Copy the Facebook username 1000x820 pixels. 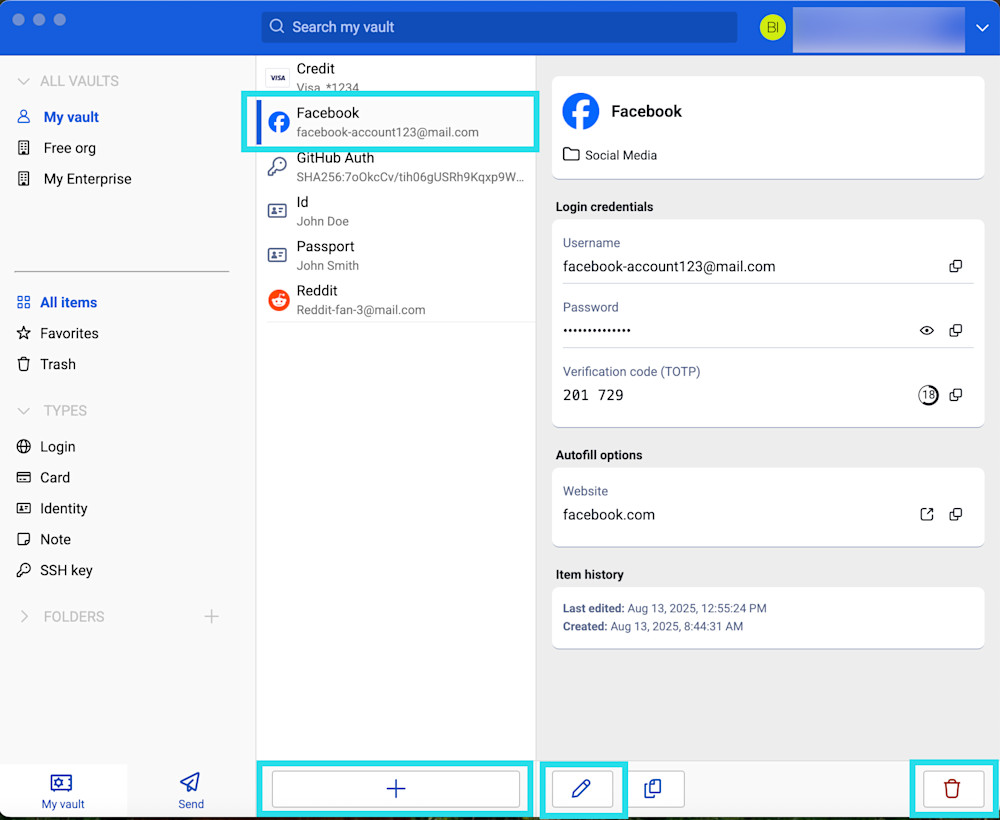coord(955,266)
